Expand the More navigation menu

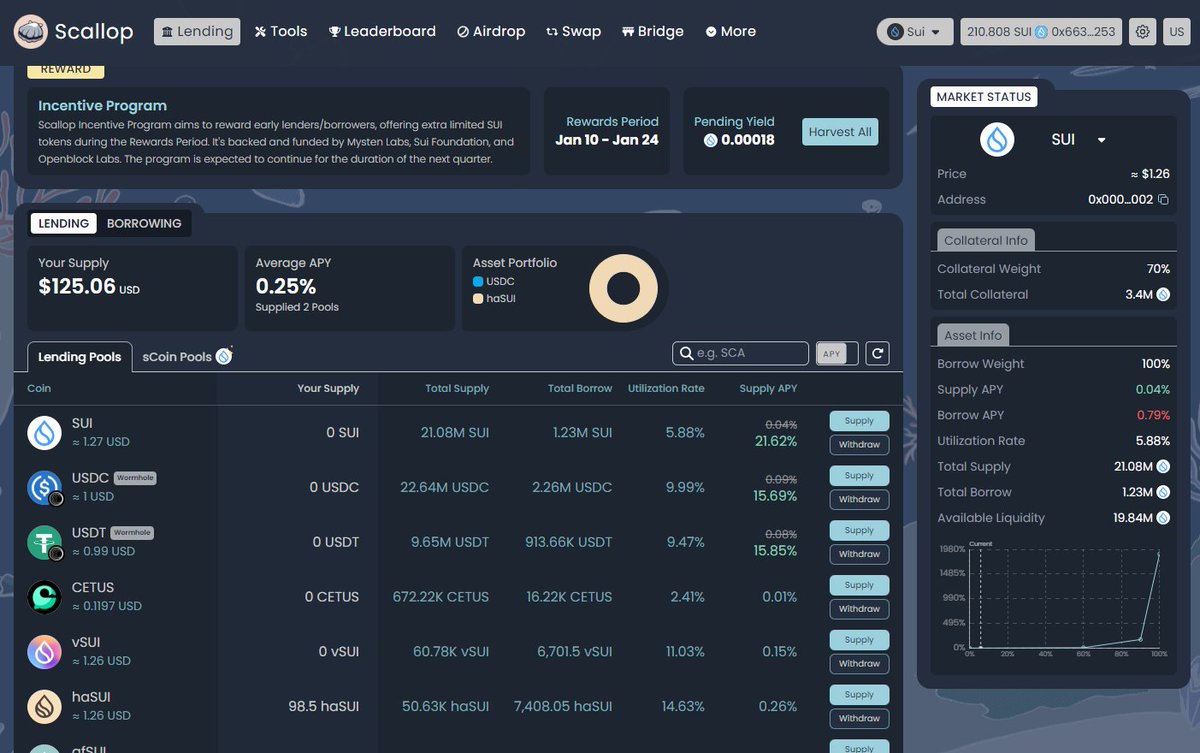click(x=730, y=32)
